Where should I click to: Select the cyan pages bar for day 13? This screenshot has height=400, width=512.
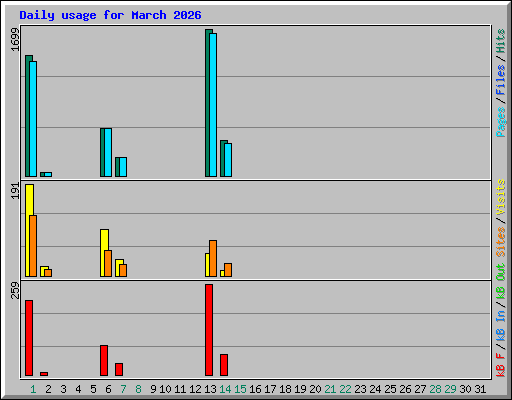pos(213,105)
